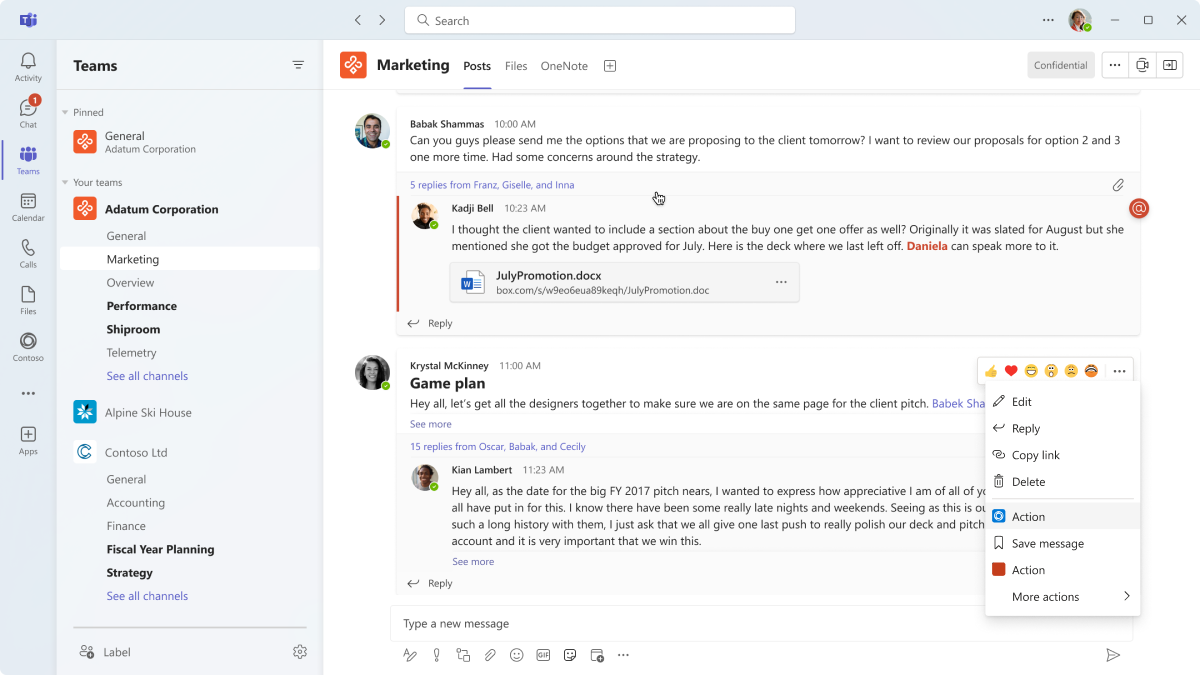The height and width of the screenshot is (675, 1200).
Task: Click the Meet now video icon
Action: 1142,65
